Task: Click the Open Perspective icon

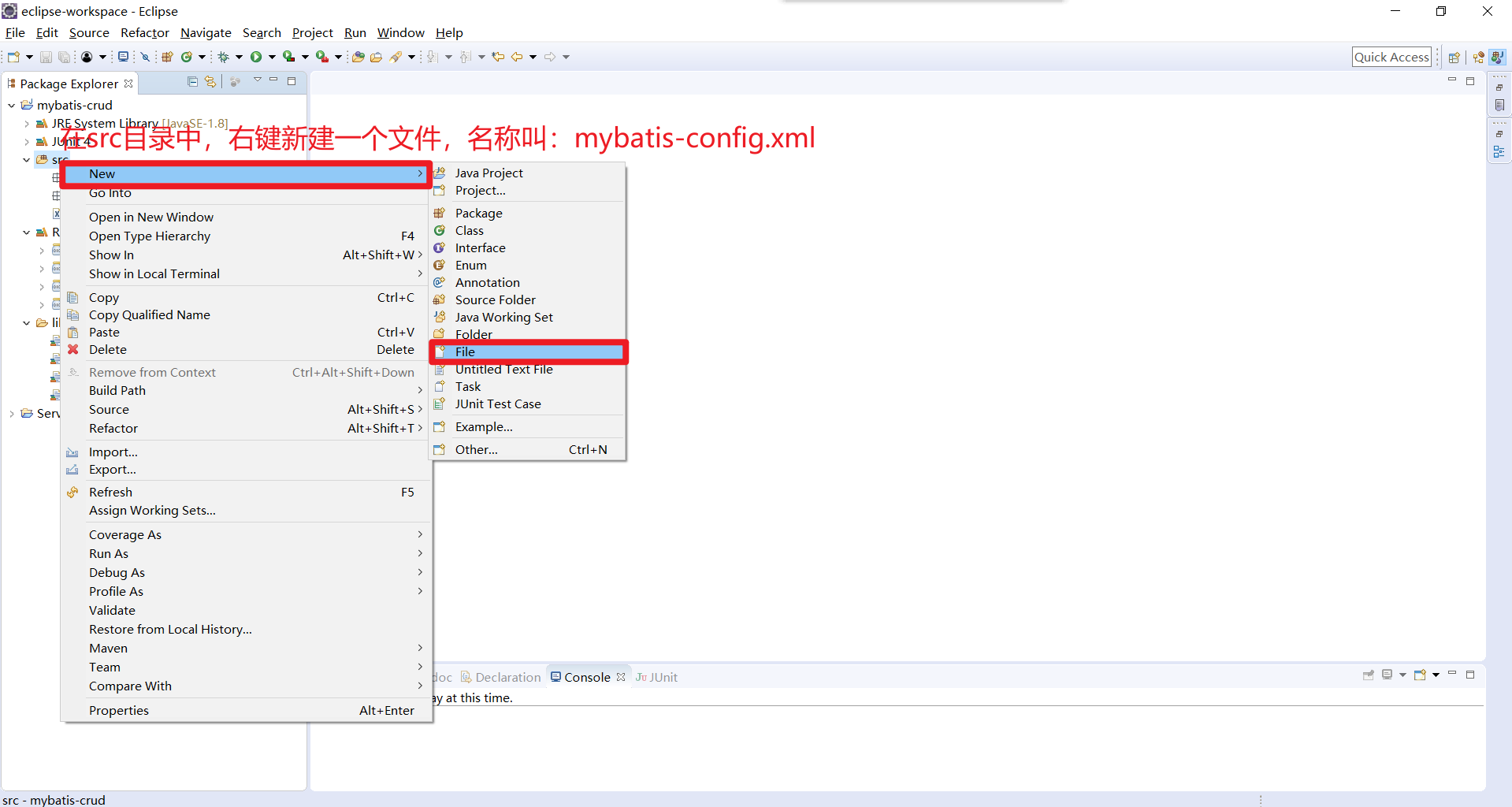Action: tap(1454, 57)
